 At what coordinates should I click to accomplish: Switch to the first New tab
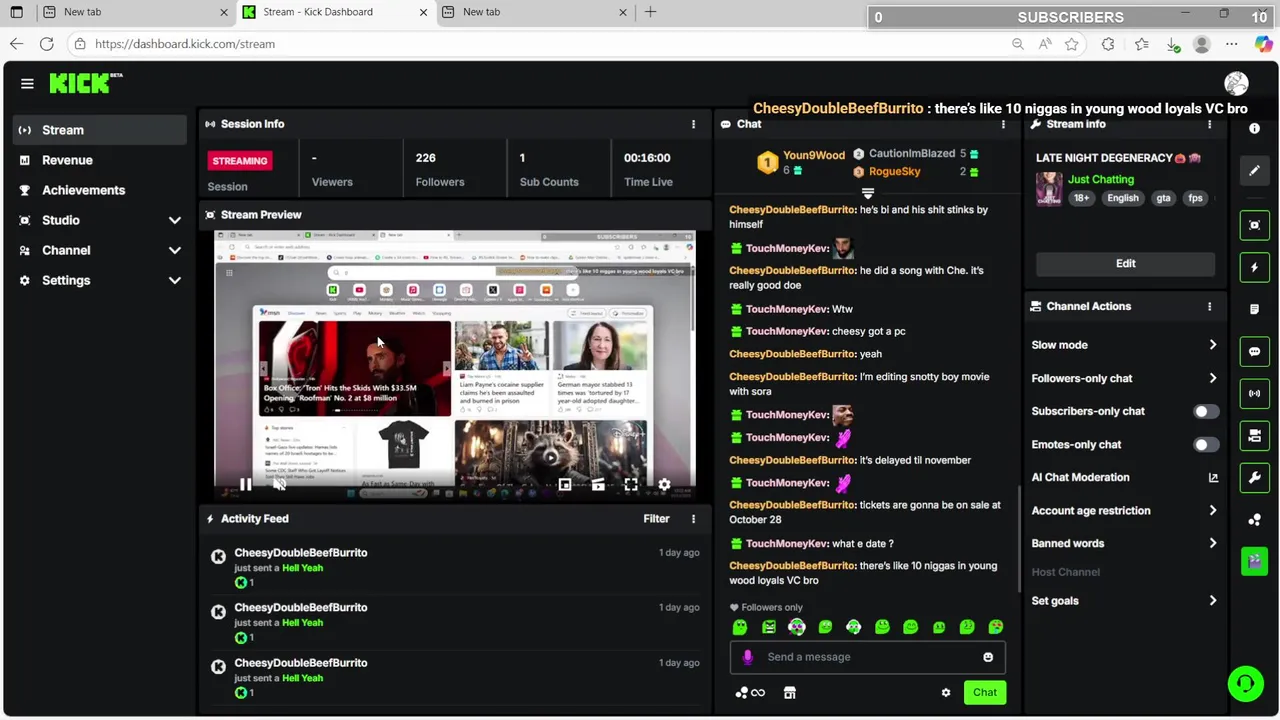pyautogui.click(x=135, y=12)
